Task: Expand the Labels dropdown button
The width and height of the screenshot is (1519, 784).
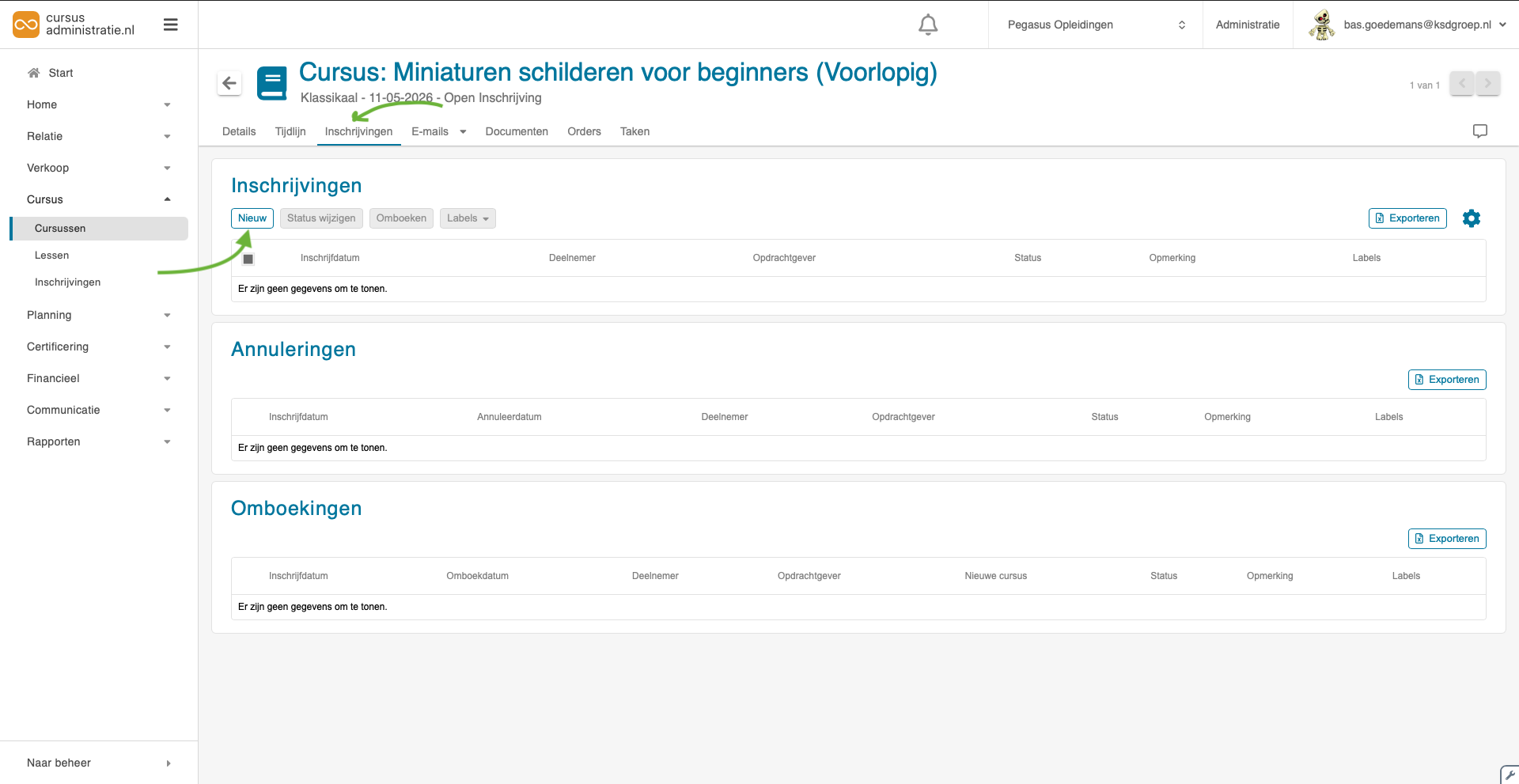Action: point(468,218)
